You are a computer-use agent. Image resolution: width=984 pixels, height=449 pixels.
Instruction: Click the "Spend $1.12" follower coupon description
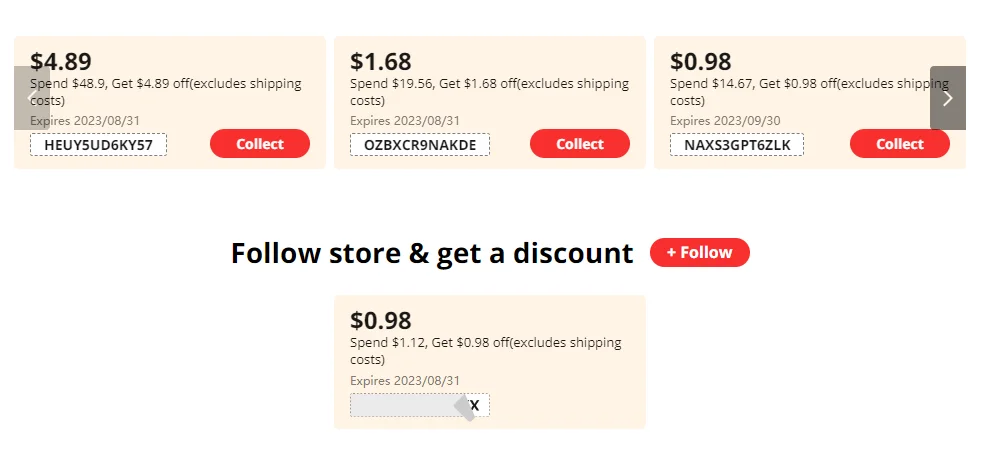tap(485, 350)
